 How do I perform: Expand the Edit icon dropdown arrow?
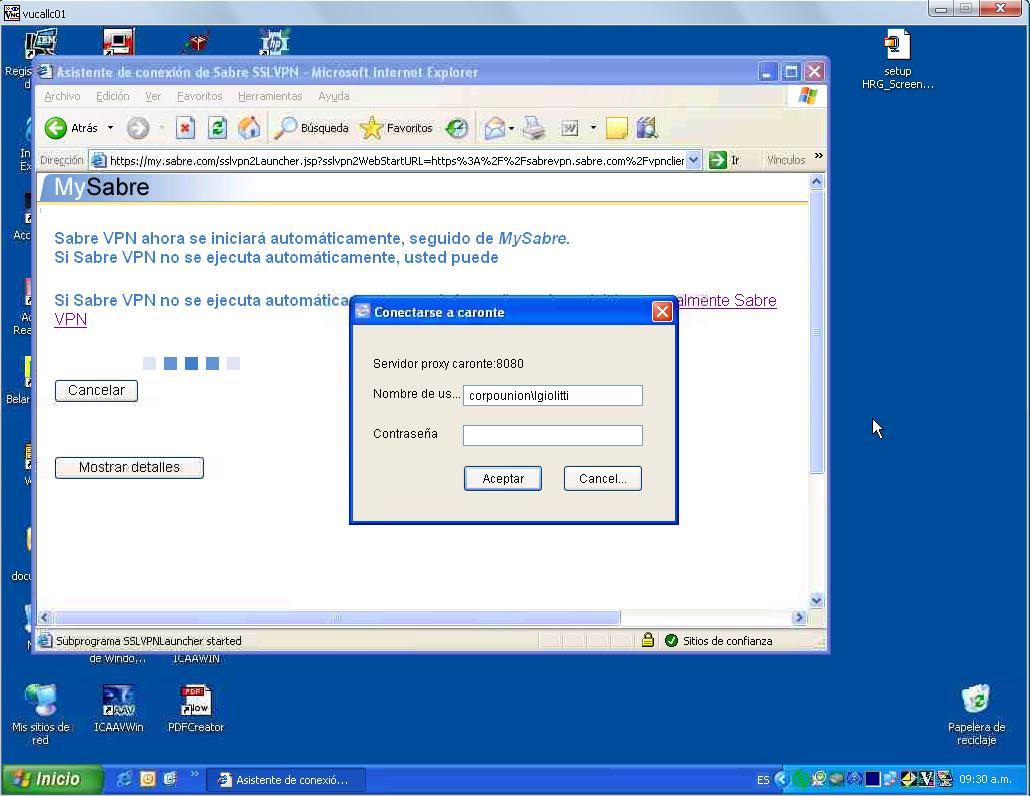tap(593, 127)
